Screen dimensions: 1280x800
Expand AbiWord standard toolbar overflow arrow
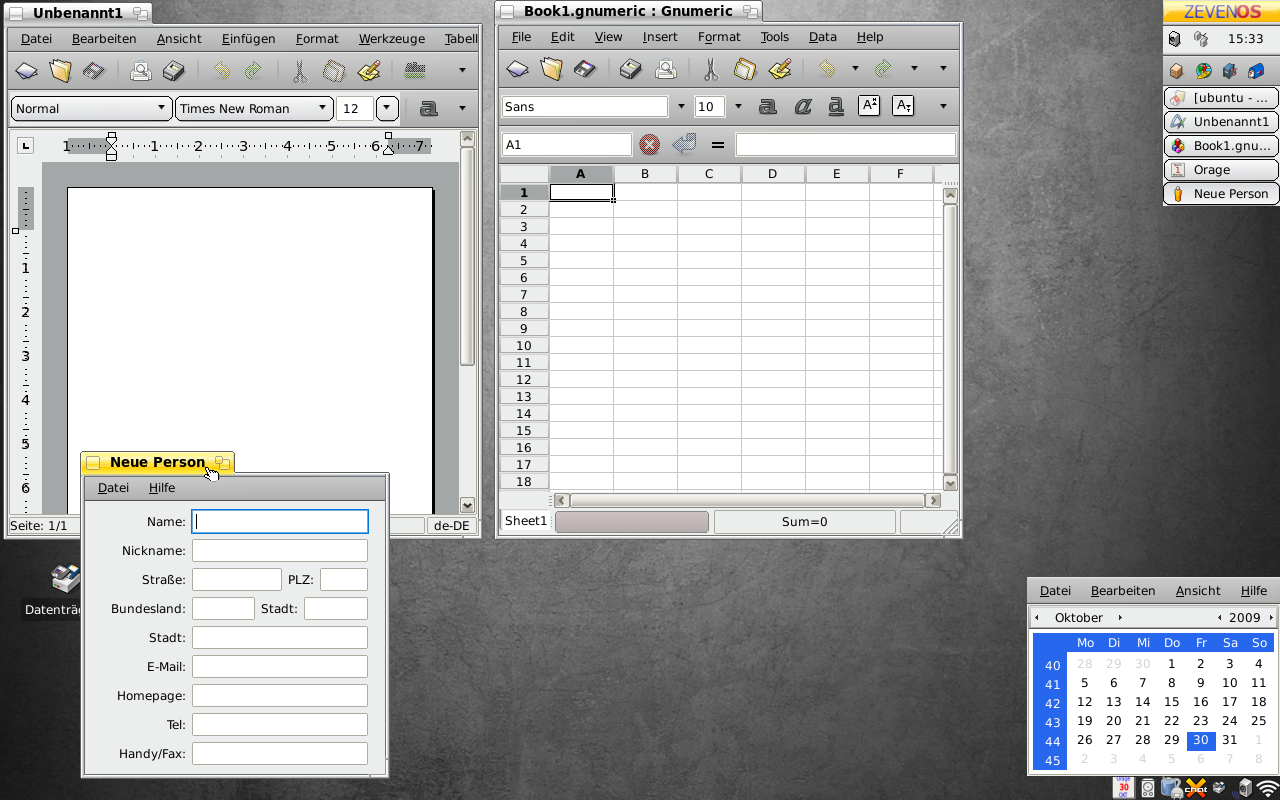click(x=462, y=70)
